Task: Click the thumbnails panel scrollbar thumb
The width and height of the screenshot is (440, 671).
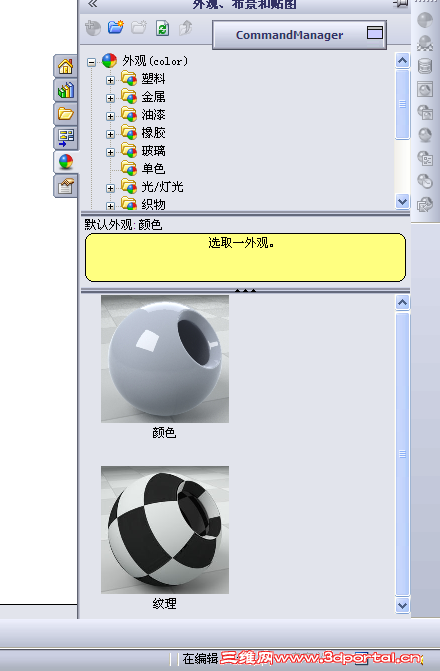Action: (x=402, y=454)
